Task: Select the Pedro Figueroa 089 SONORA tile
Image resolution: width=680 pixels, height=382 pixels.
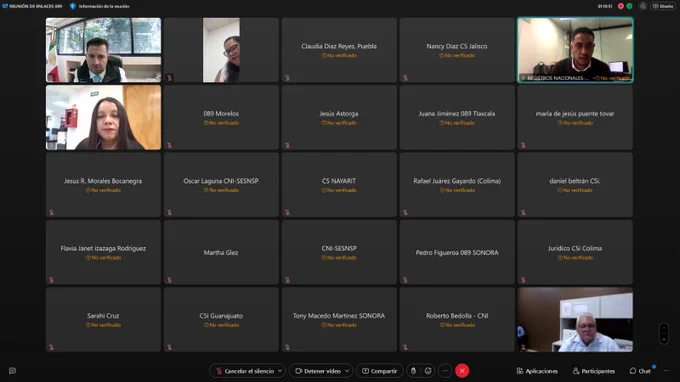Action: [x=457, y=252]
